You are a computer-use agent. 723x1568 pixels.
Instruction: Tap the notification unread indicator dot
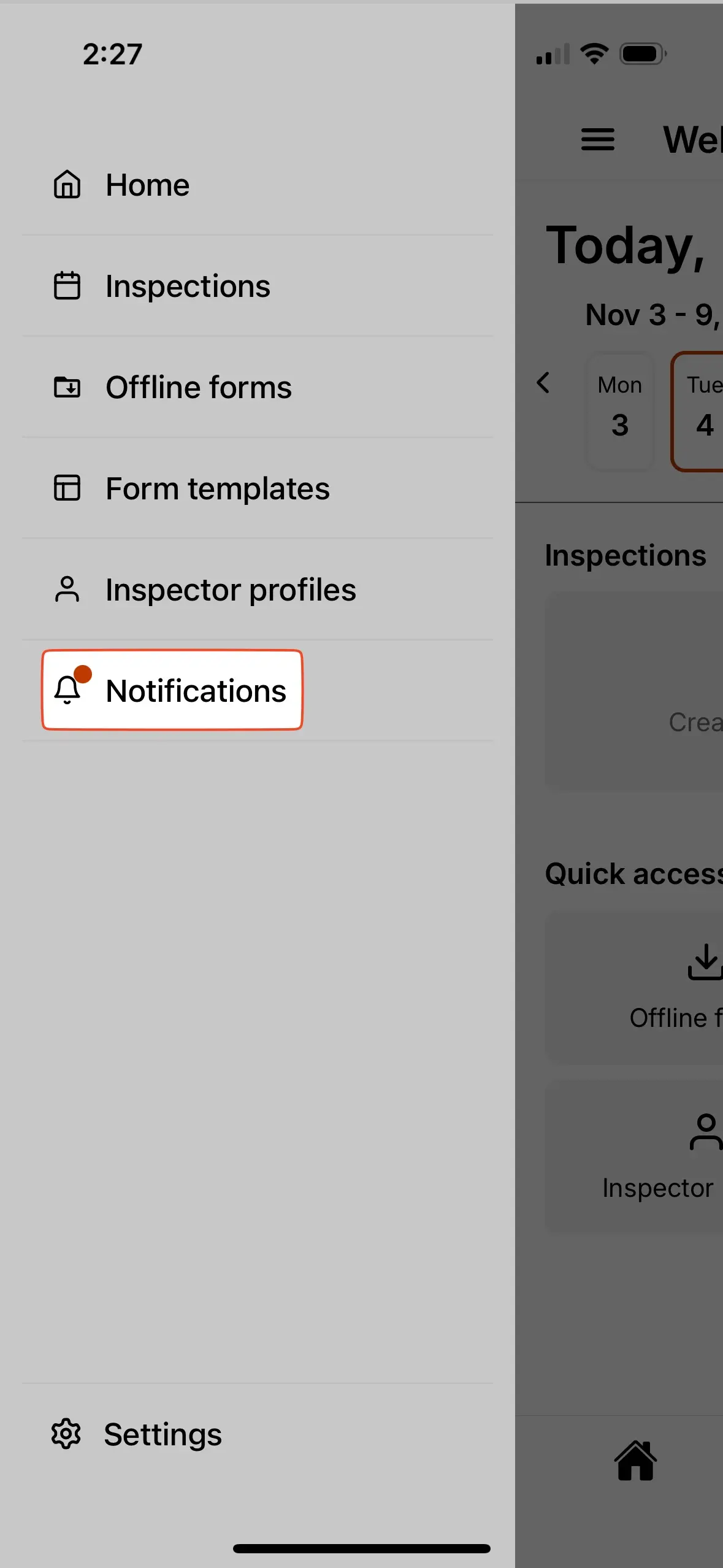pos(85,675)
